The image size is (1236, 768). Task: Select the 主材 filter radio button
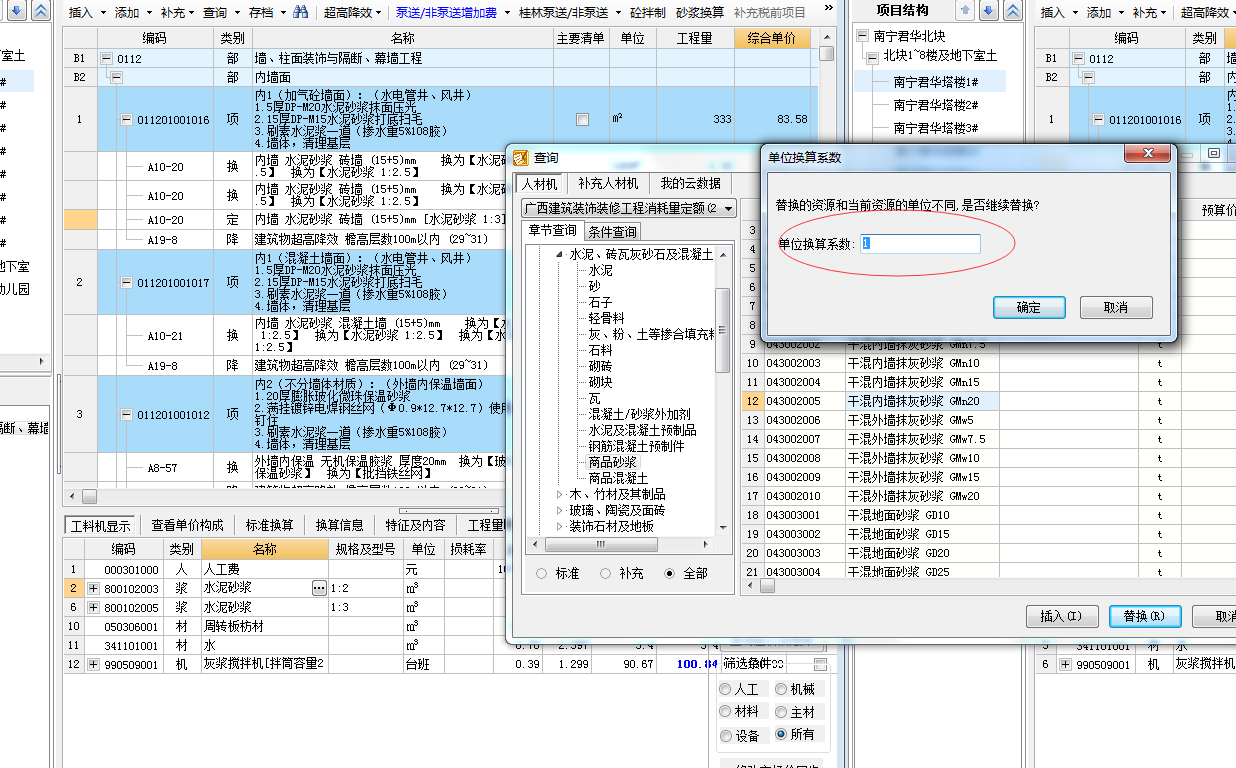click(x=781, y=711)
